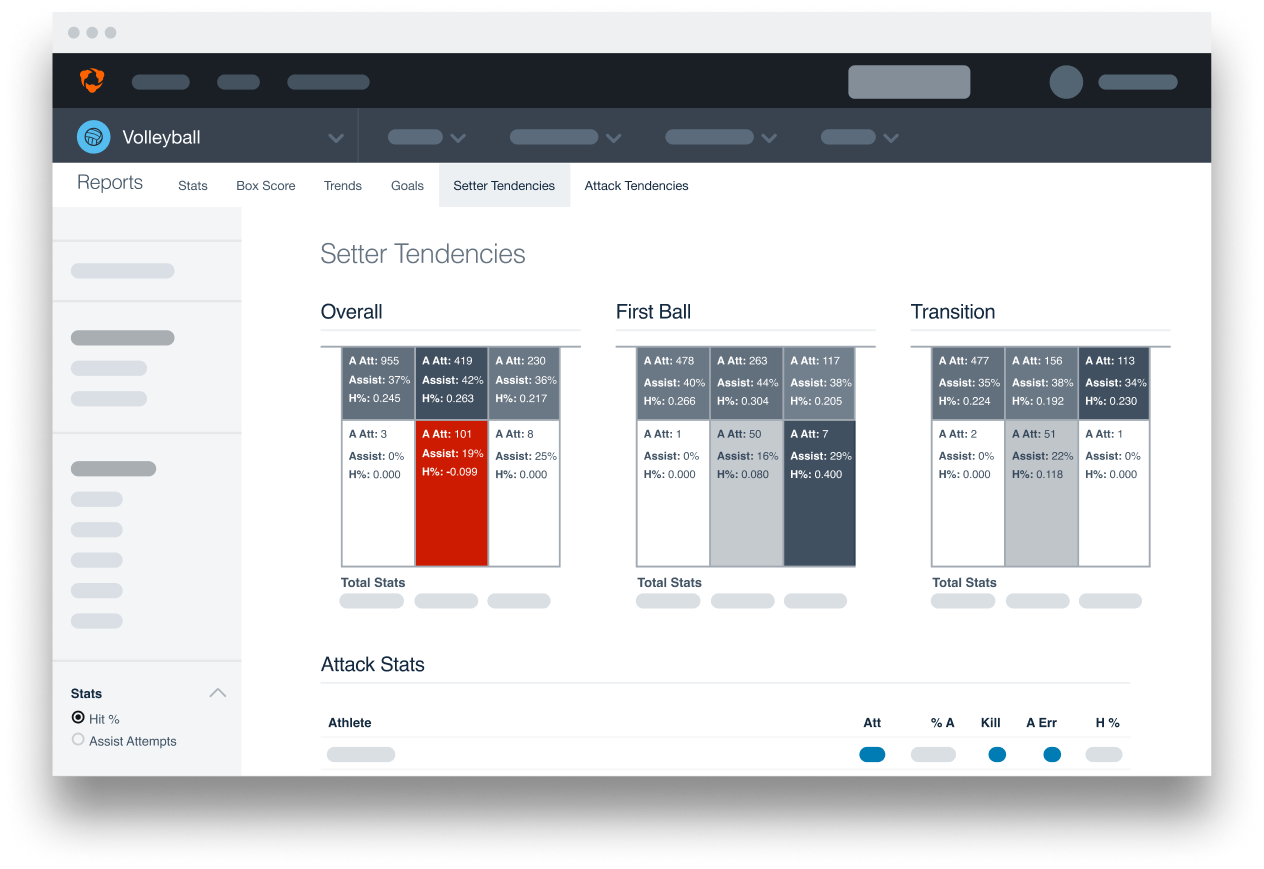Expand the first filter dropdown beside Volleyball
The height and width of the screenshot is (869, 1264).
point(427,137)
